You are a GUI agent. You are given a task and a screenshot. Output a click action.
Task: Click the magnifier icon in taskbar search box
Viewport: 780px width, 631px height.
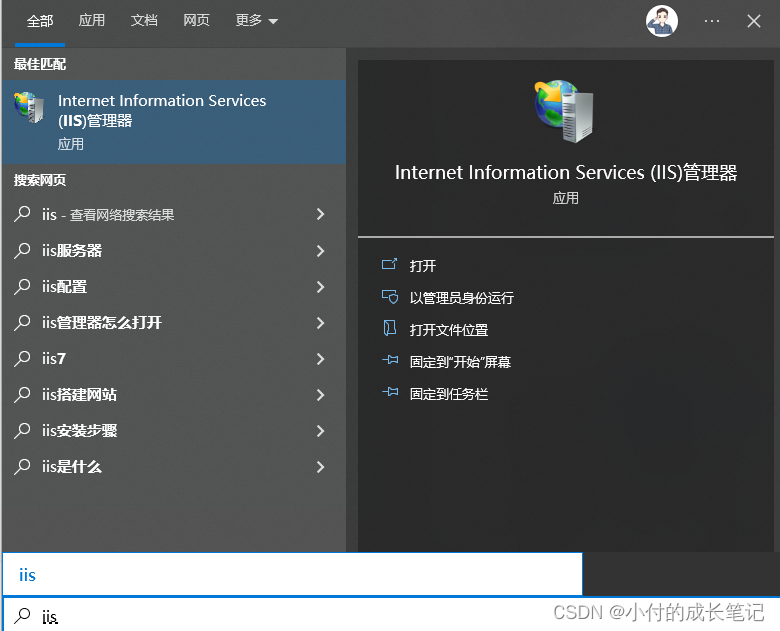click(x=22, y=616)
